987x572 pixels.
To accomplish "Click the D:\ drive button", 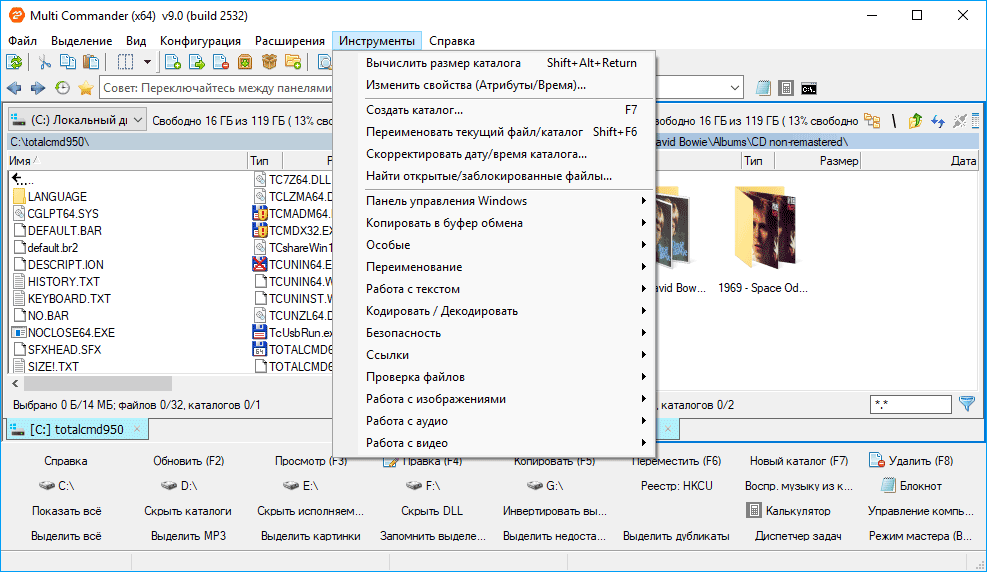I will pos(180,486).
